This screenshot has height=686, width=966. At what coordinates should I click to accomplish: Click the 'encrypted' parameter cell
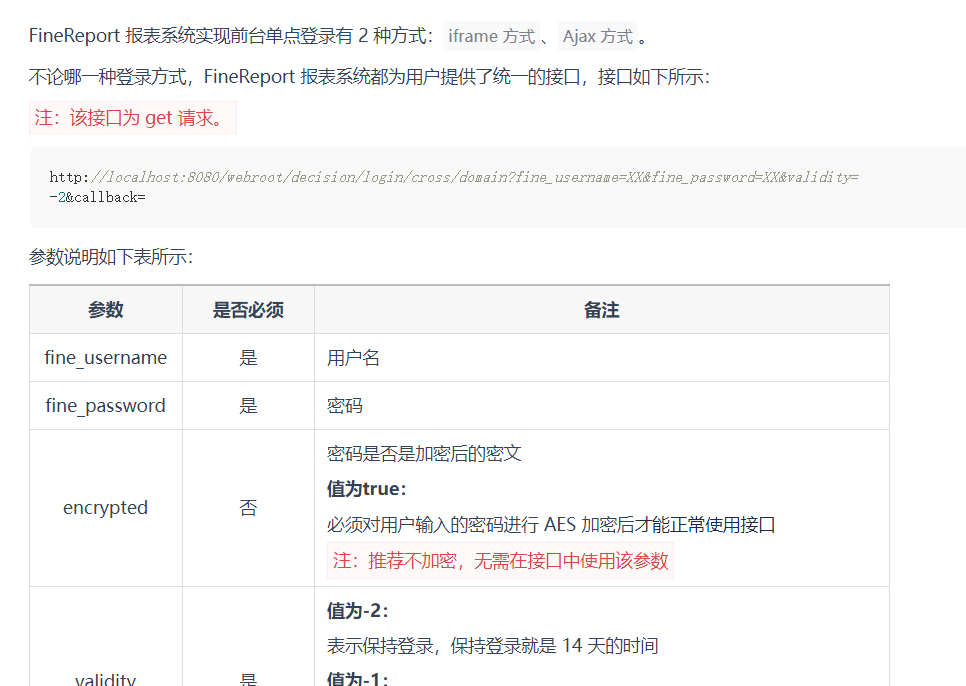coord(106,508)
